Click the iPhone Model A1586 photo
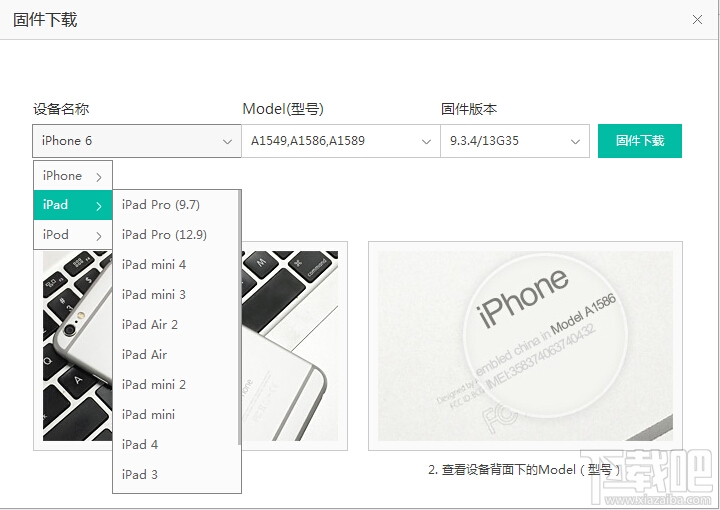The image size is (720, 510). (x=525, y=346)
